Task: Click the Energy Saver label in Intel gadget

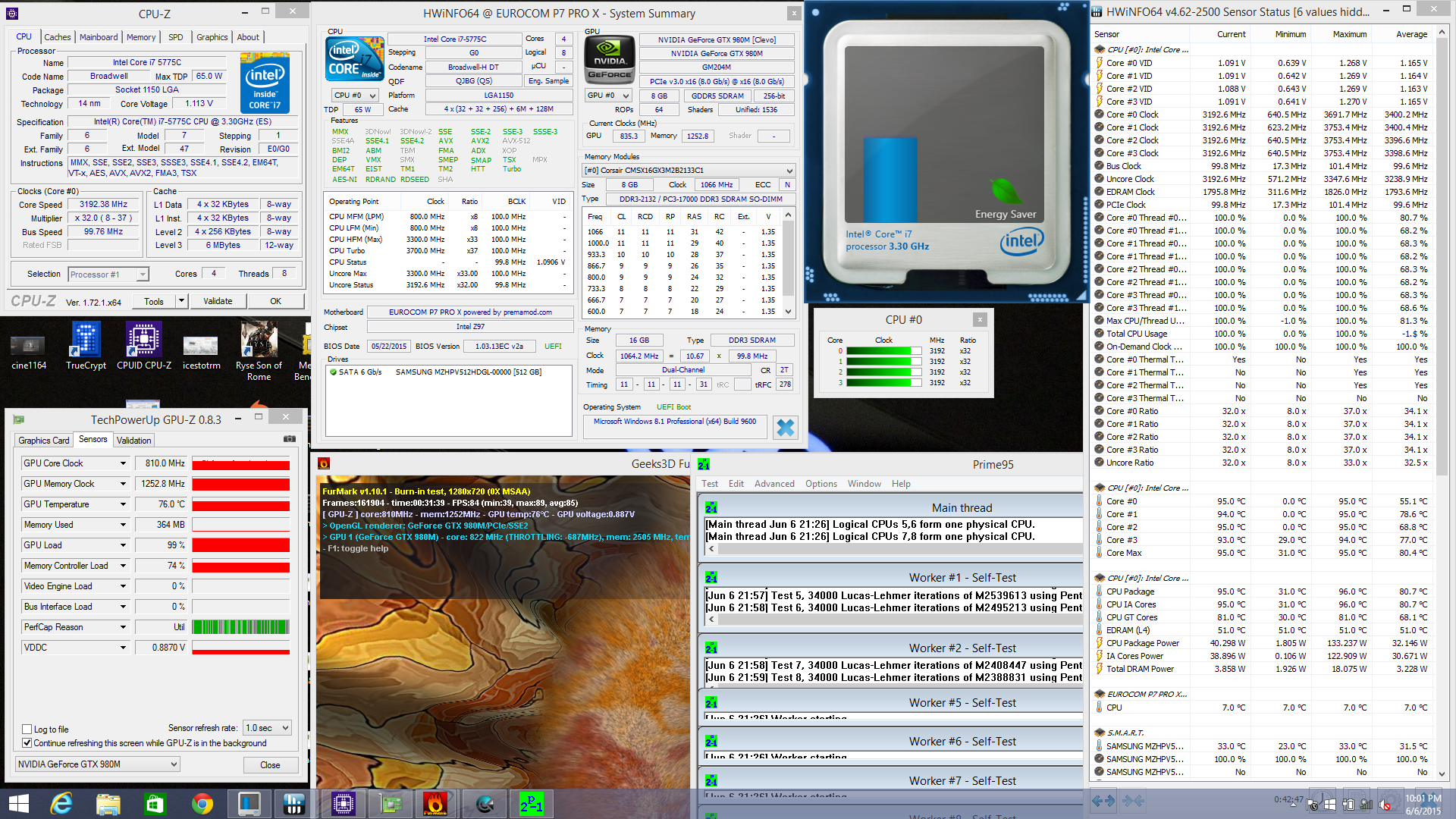Action: click(1005, 215)
